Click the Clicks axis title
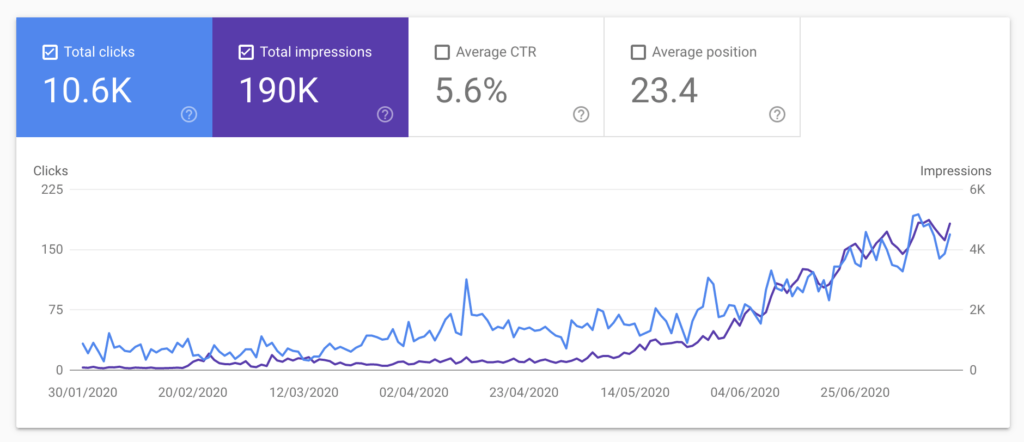Image resolution: width=1024 pixels, height=442 pixels. click(x=50, y=171)
